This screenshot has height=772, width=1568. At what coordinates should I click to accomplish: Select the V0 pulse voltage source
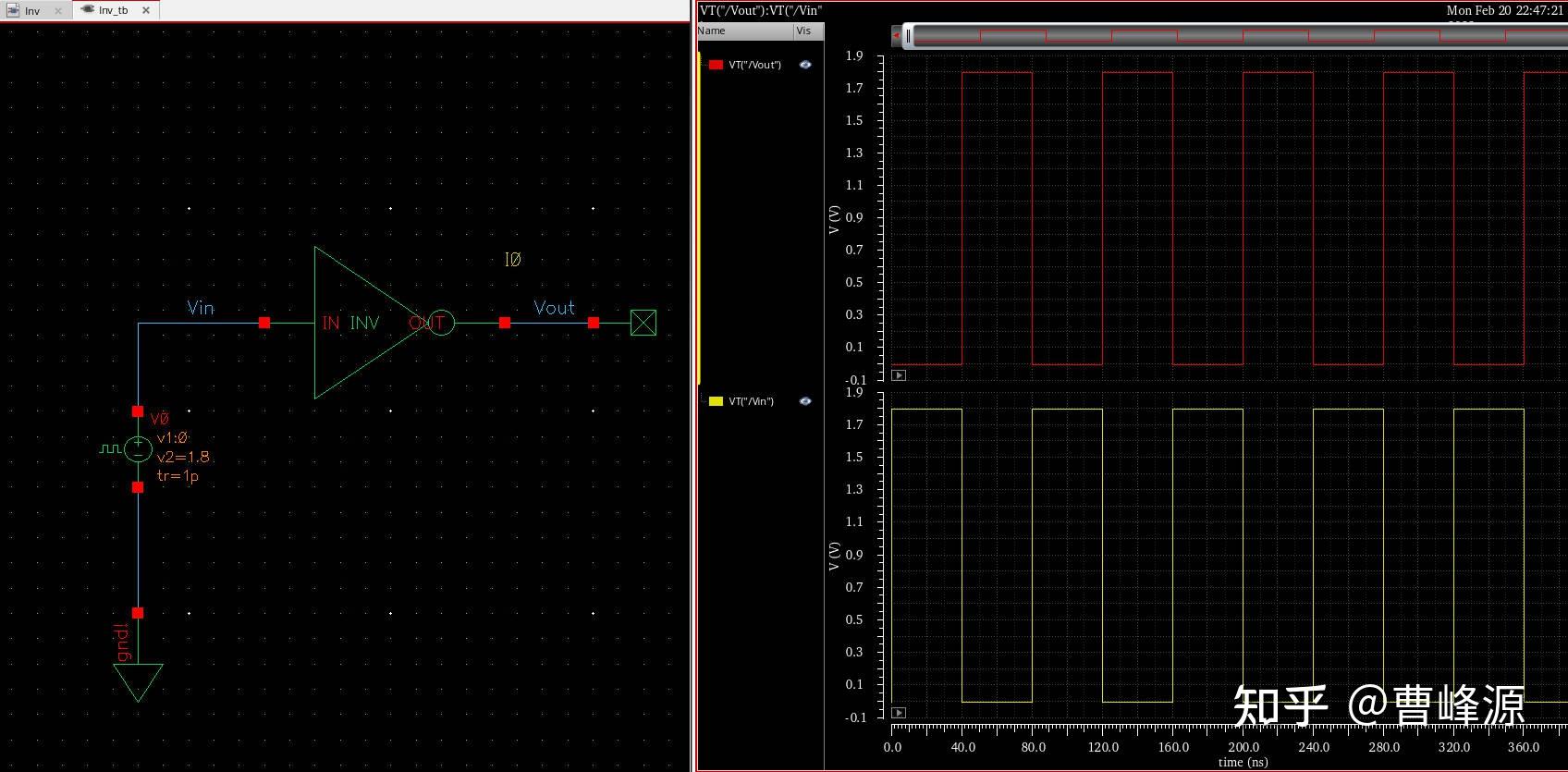pyautogui.click(x=138, y=449)
